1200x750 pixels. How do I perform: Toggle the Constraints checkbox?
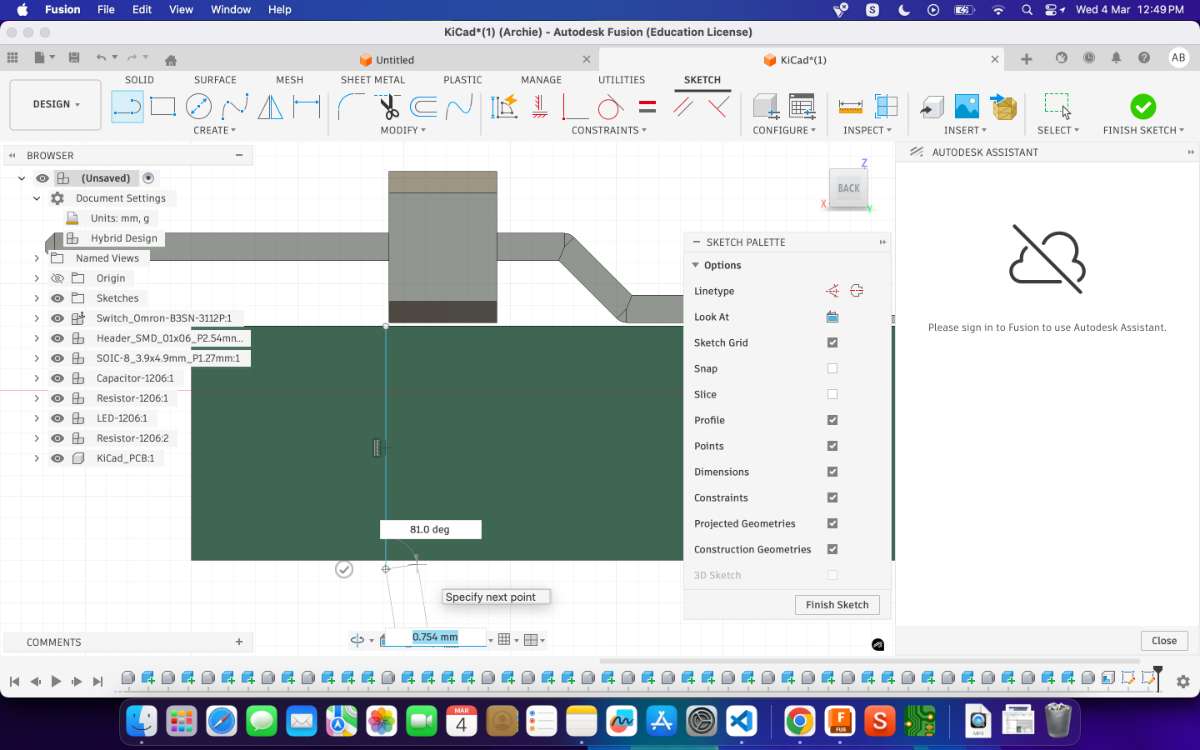pos(833,498)
